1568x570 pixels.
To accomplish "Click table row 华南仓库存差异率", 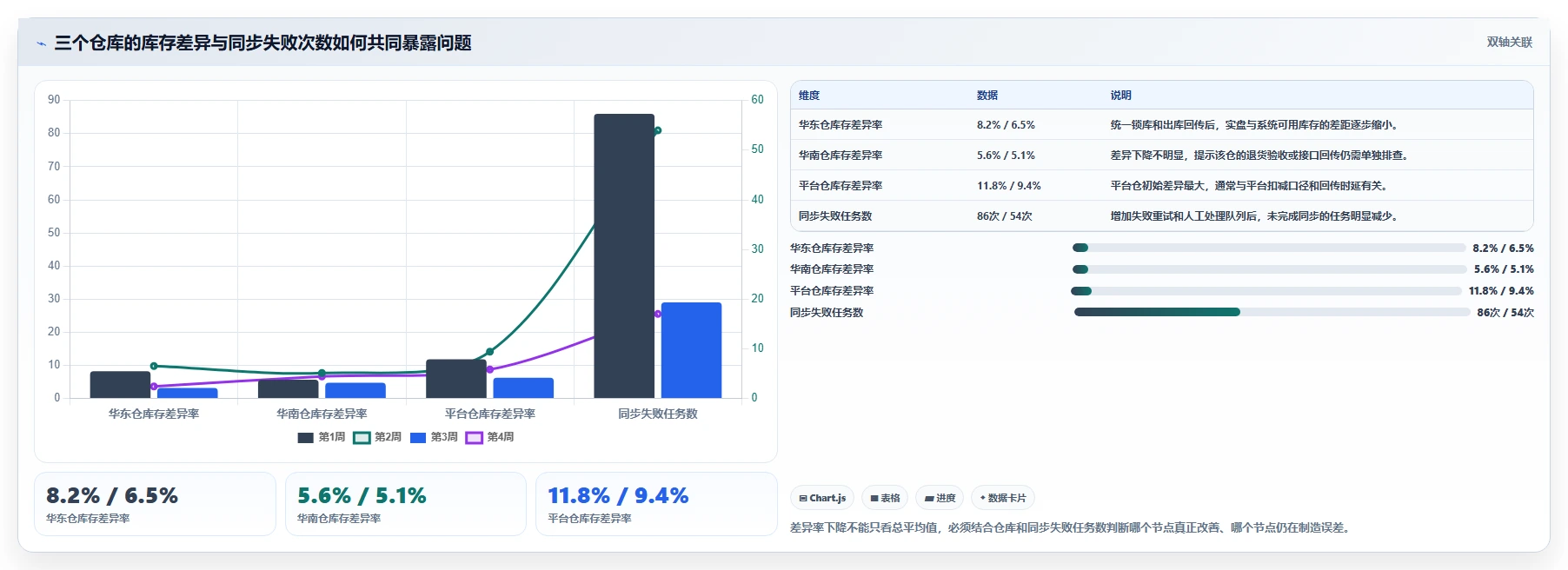I will pyautogui.click(x=1161, y=156).
